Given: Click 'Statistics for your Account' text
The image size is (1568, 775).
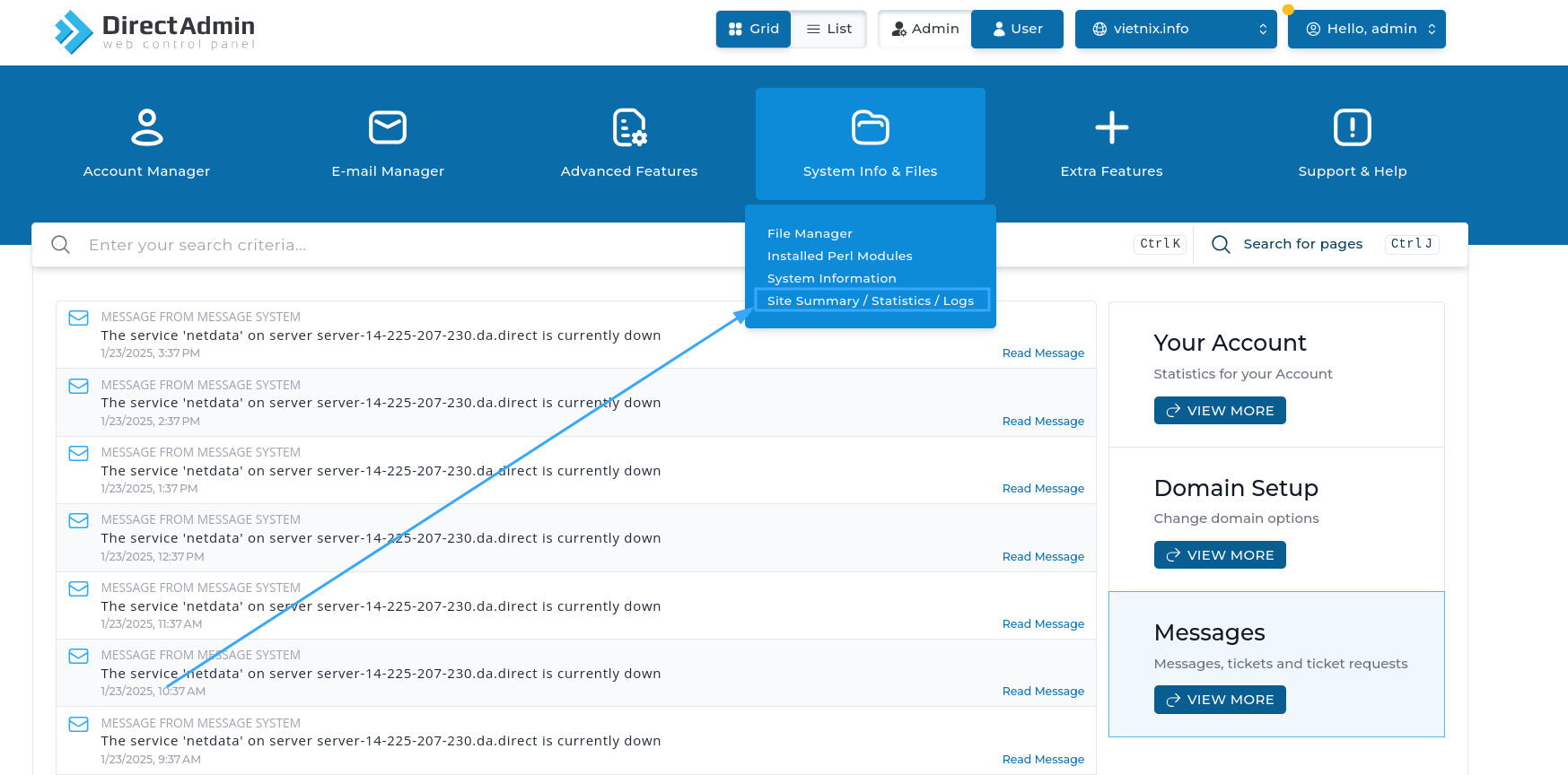Looking at the screenshot, I should [1243, 374].
